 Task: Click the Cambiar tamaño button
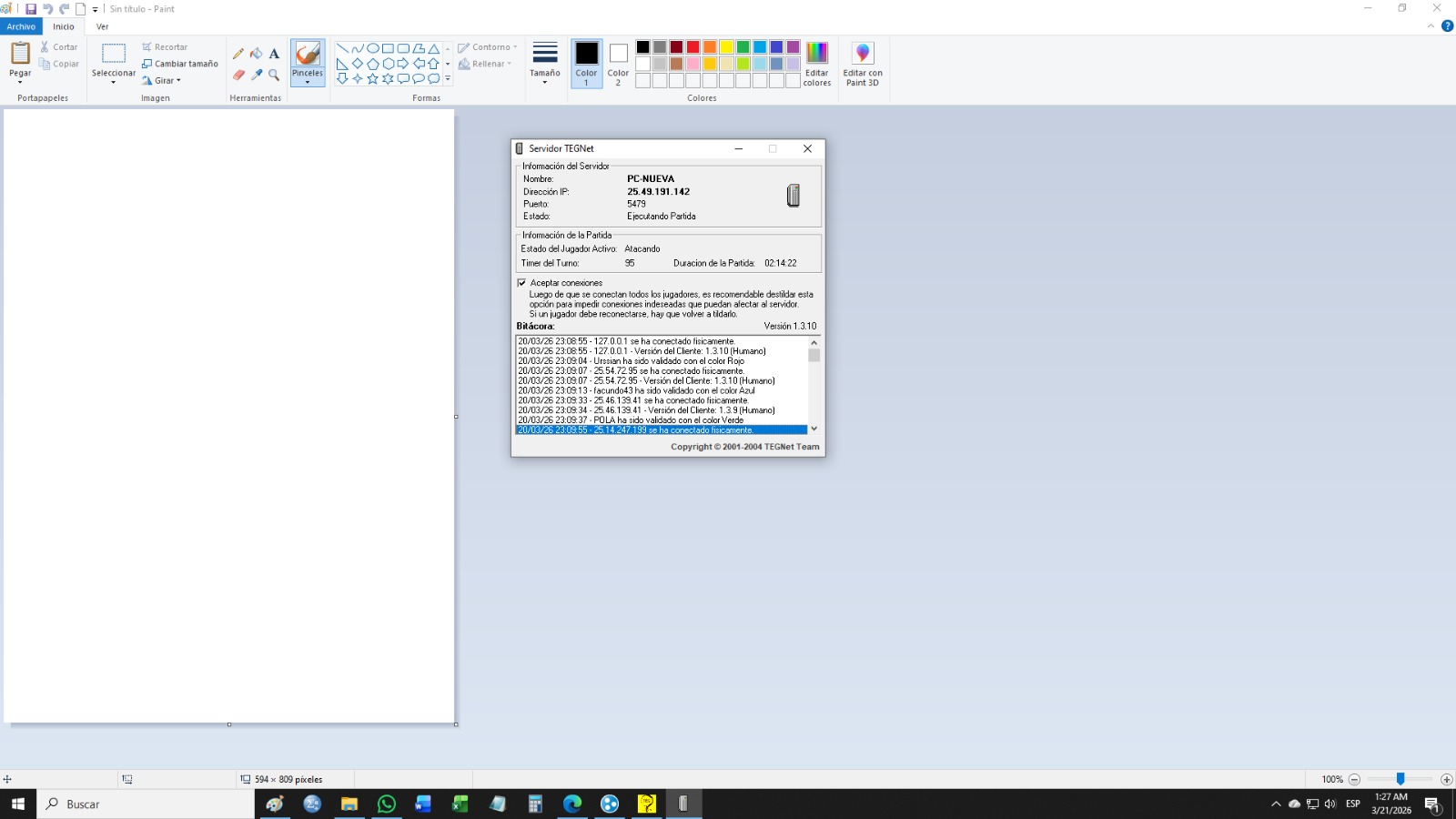(x=180, y=64)
